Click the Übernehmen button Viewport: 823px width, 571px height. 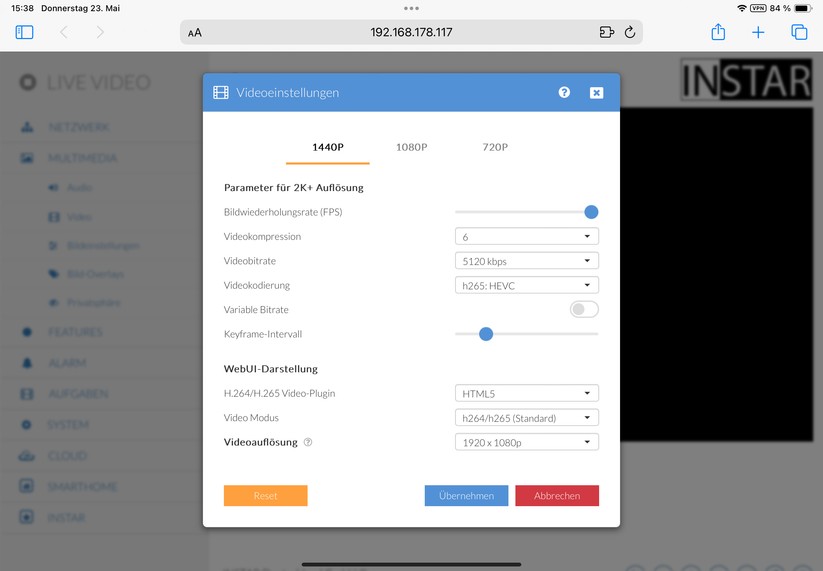tap(466, 495)
